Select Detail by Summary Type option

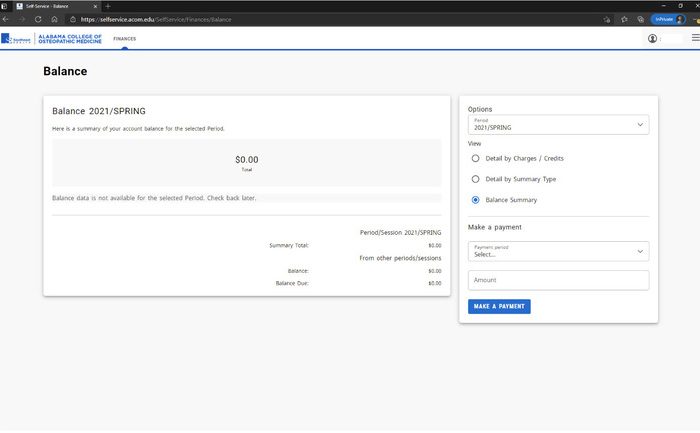click(476, 179)
